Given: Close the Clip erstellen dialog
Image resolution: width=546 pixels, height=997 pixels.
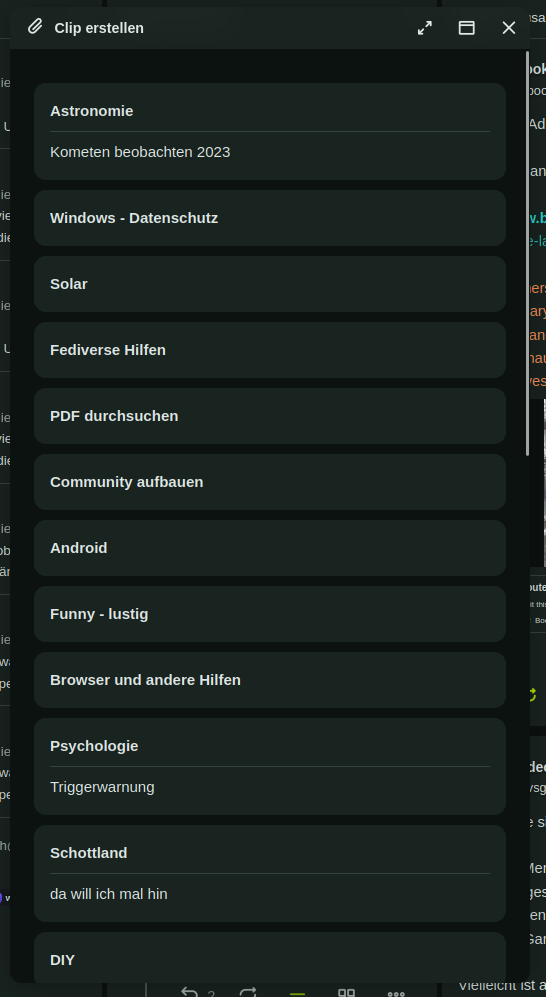Looking at the screenshot, I should tap(508, 27).
